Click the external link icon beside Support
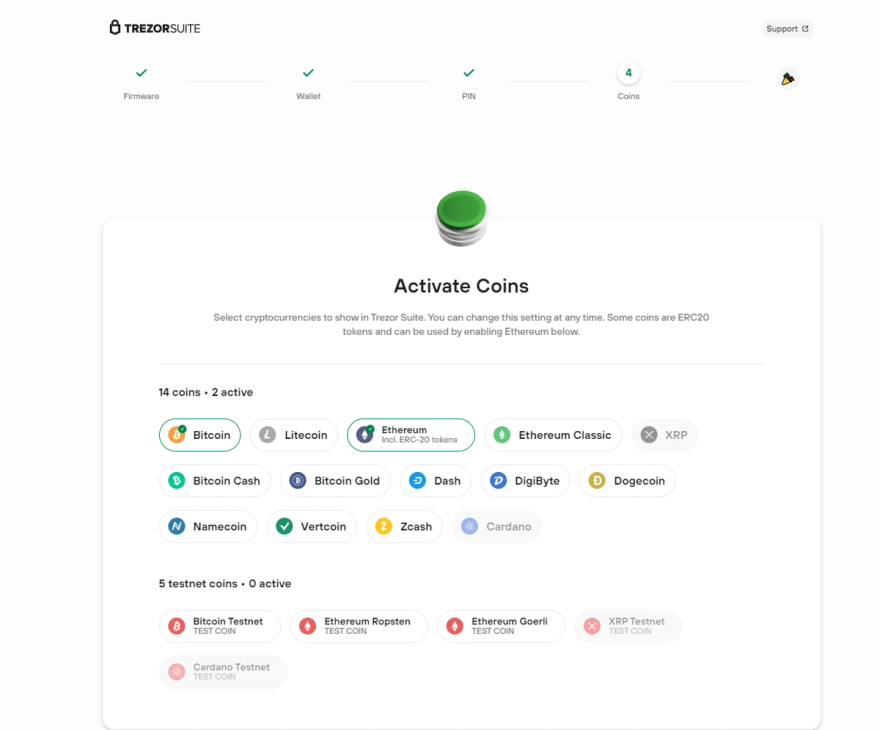This screenshot has width=880, height=730. [805, 29]
